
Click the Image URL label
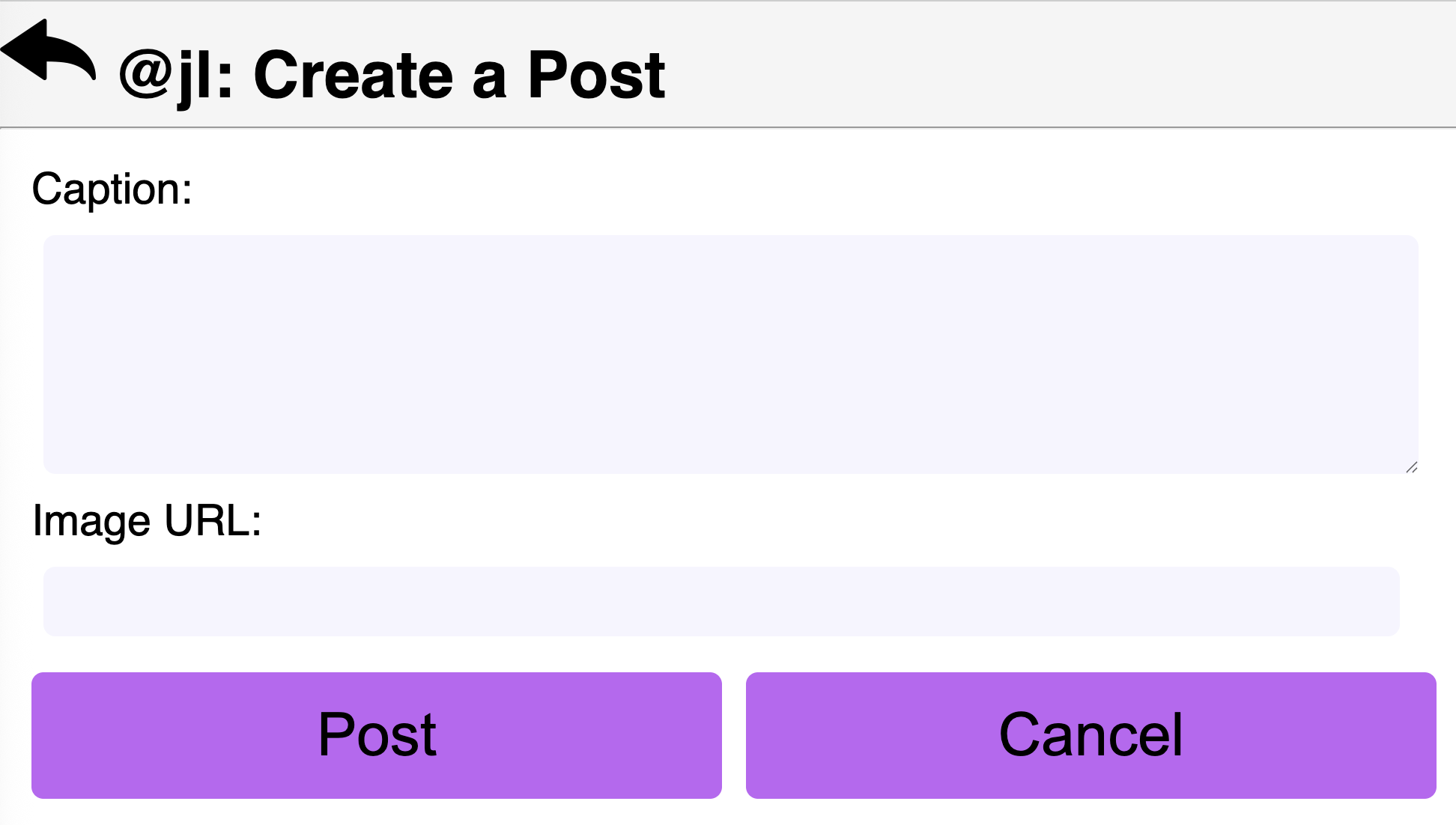(x=147, y=520)
